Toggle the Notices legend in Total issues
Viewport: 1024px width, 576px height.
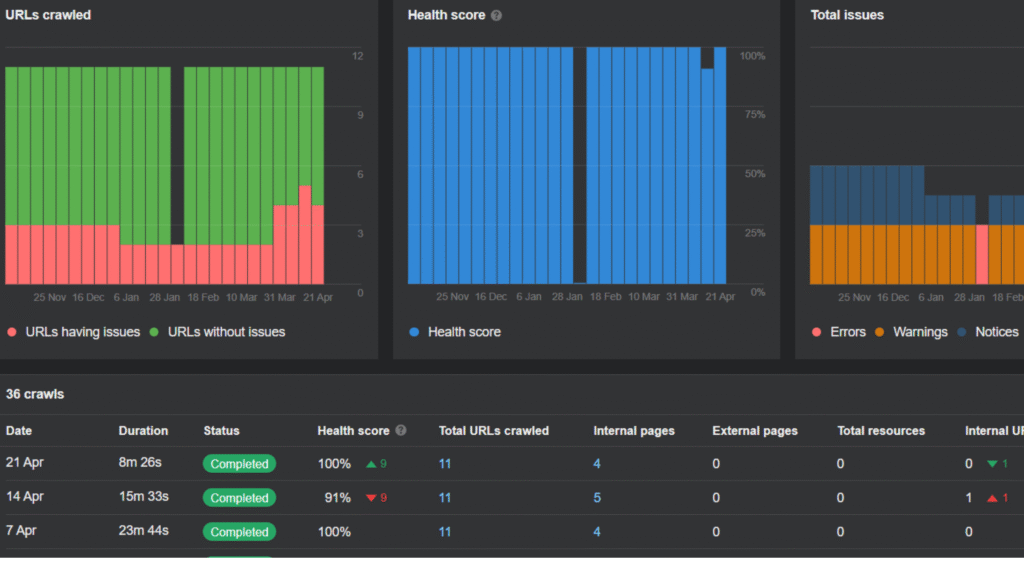pos(987,332)
